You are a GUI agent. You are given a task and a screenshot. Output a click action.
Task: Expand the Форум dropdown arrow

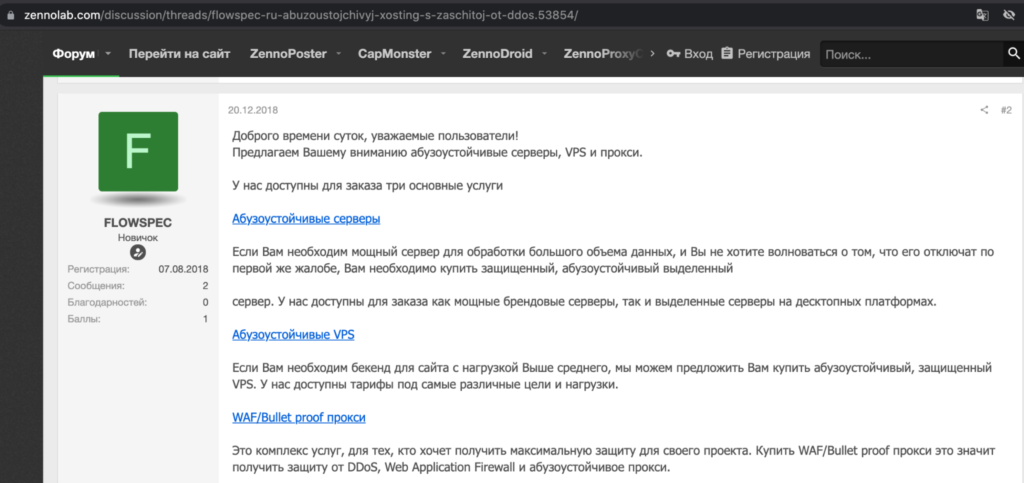click(x=108, y=54)
